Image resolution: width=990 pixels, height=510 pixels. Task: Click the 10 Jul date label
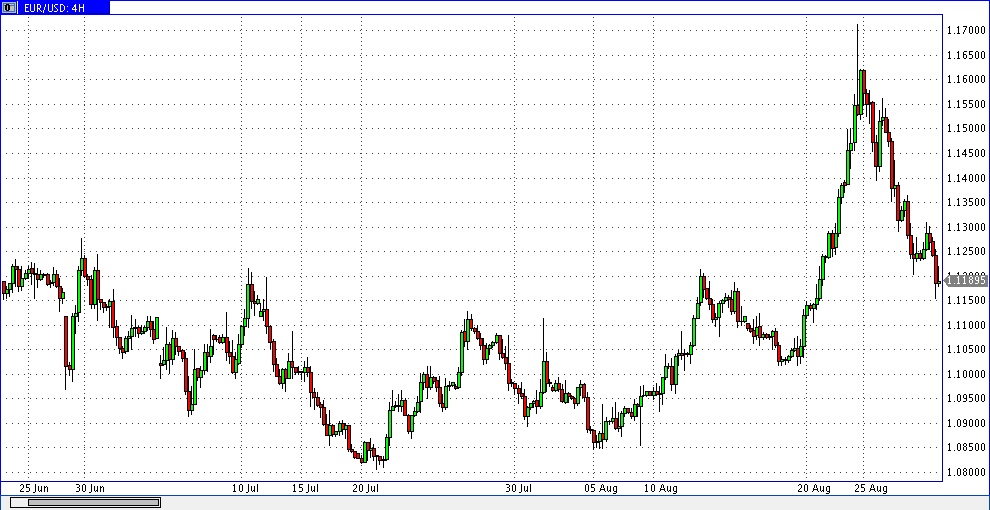click(x=246, y=489)
